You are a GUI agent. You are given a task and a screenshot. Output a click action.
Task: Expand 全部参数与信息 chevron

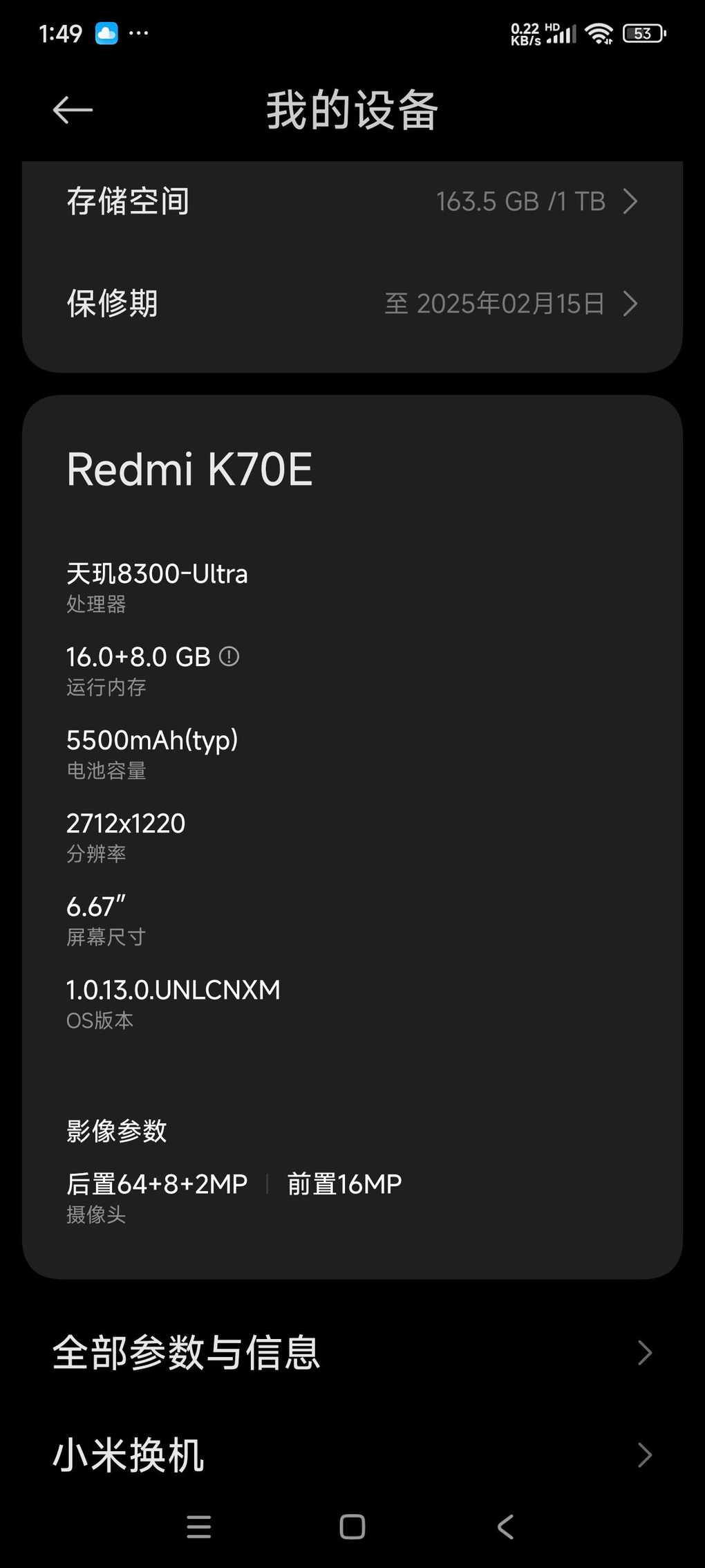click(x=644, y=1352)
